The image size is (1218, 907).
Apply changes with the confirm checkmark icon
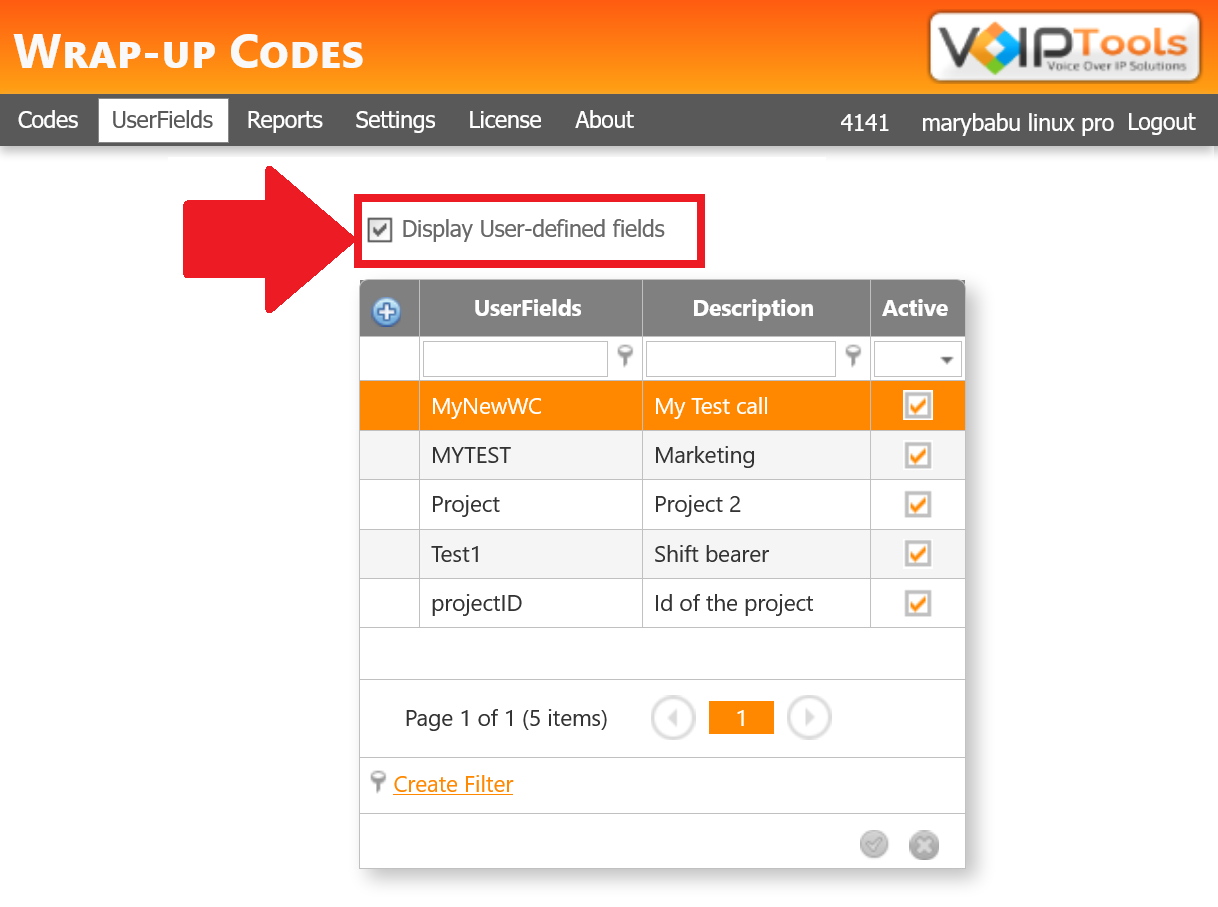873,845
